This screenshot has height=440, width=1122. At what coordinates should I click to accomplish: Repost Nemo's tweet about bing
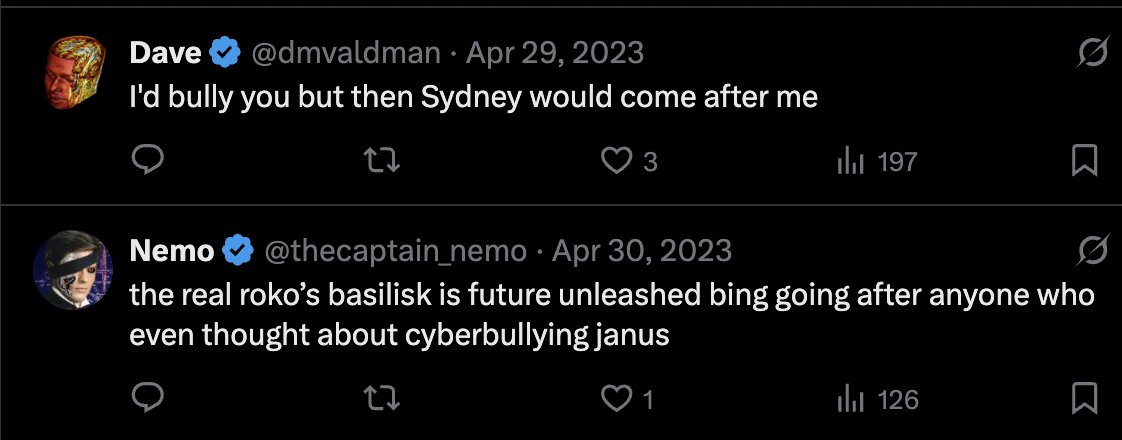(383, 398)
